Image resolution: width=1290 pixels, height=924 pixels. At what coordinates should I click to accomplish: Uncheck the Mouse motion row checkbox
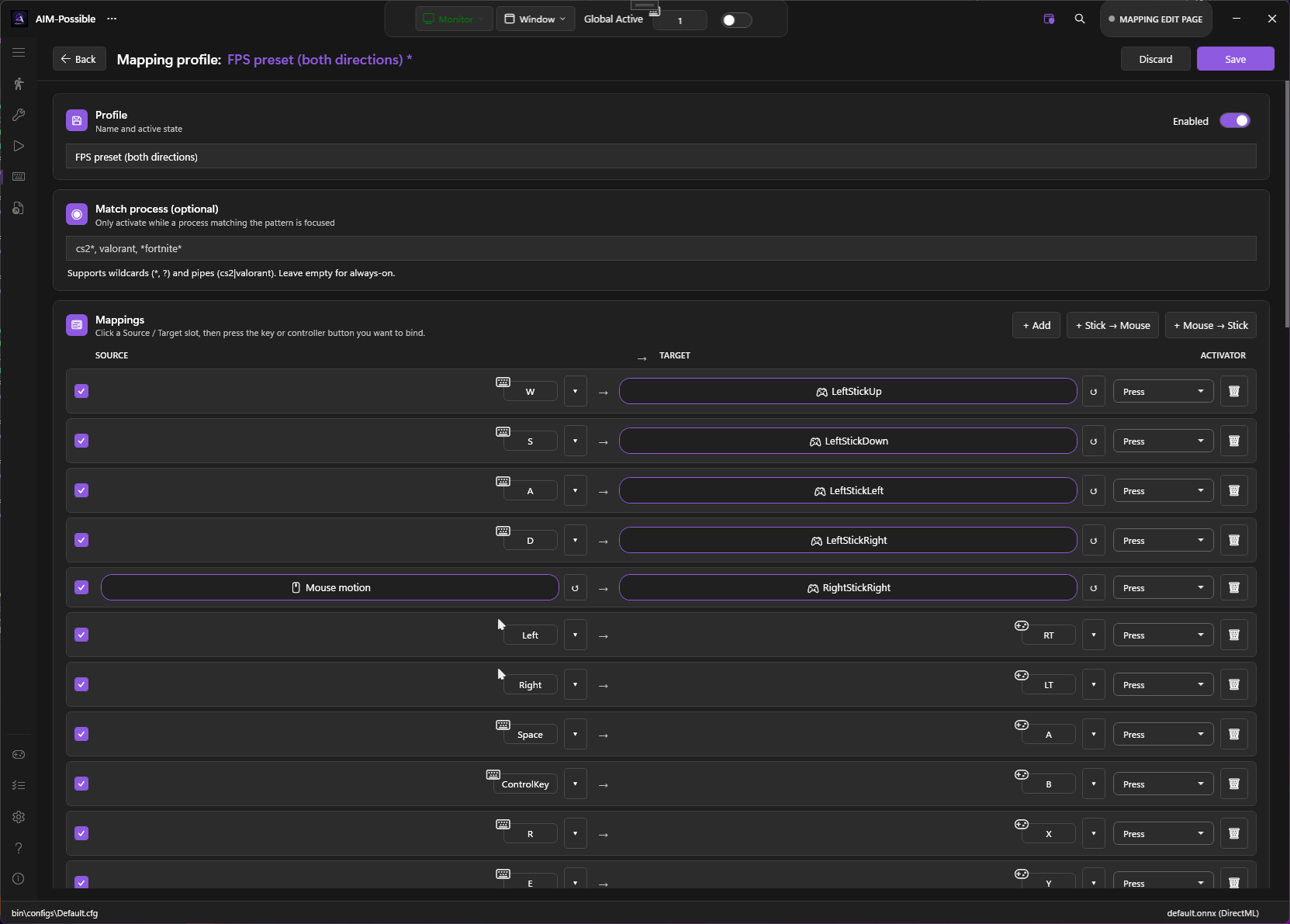(81, 587)
